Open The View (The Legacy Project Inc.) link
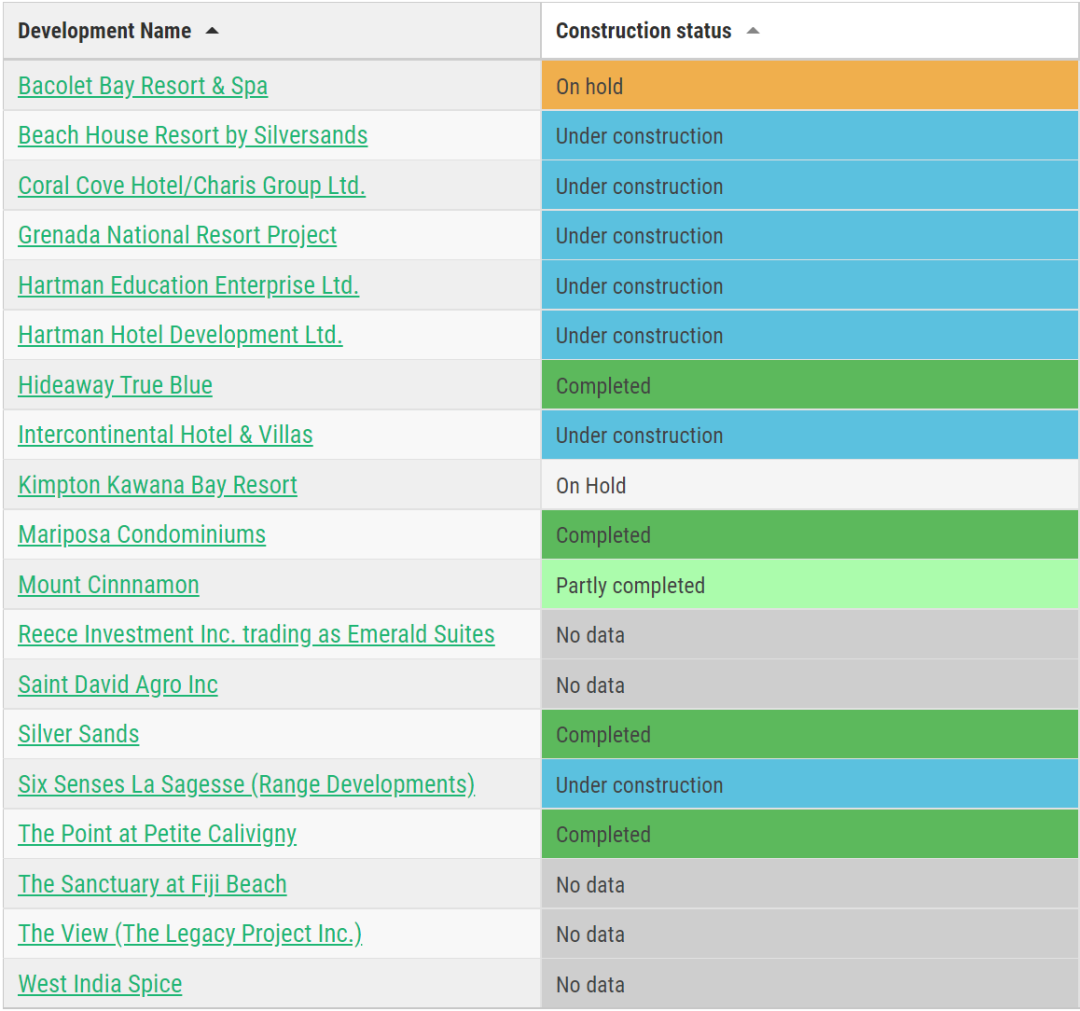Screen dimensions: 1080x1011 pos(190,935)
